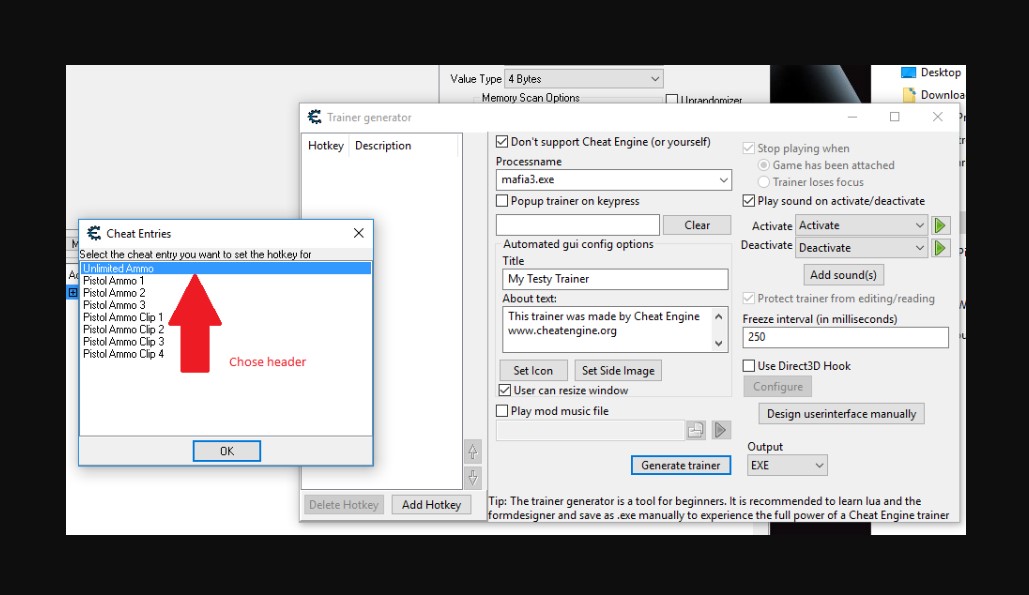Viewport: 1029px width, 595px height.
Task: Click Design userinterface manually button
Action: [841, 414]
